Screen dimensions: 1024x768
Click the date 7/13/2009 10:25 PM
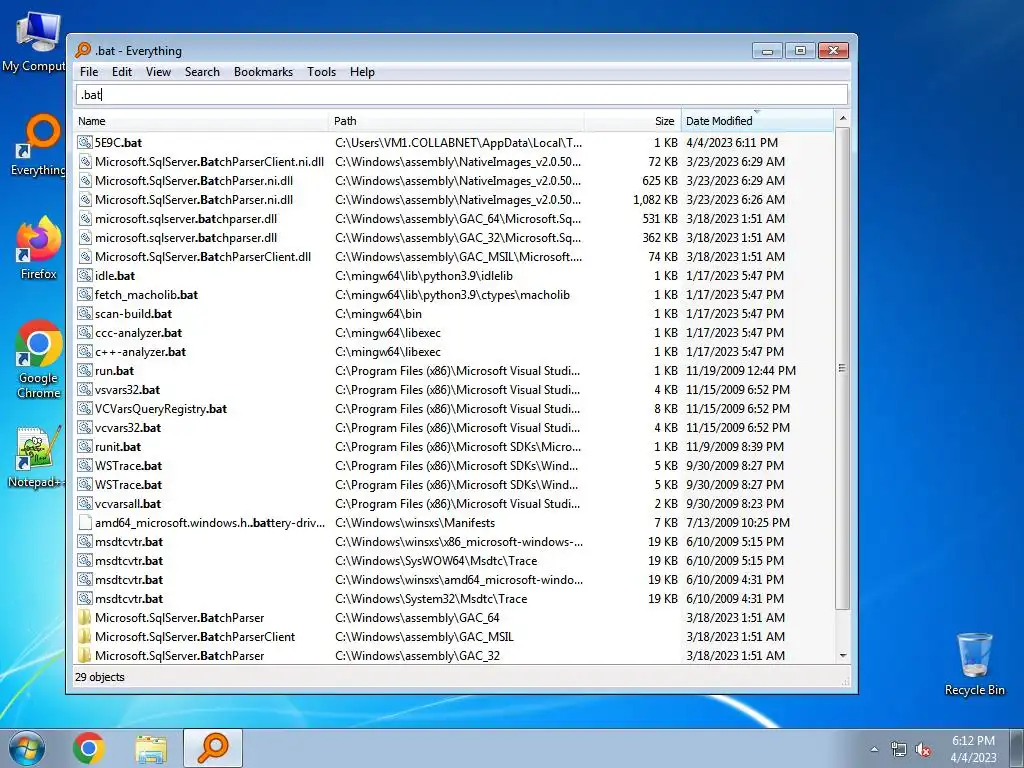737,522
